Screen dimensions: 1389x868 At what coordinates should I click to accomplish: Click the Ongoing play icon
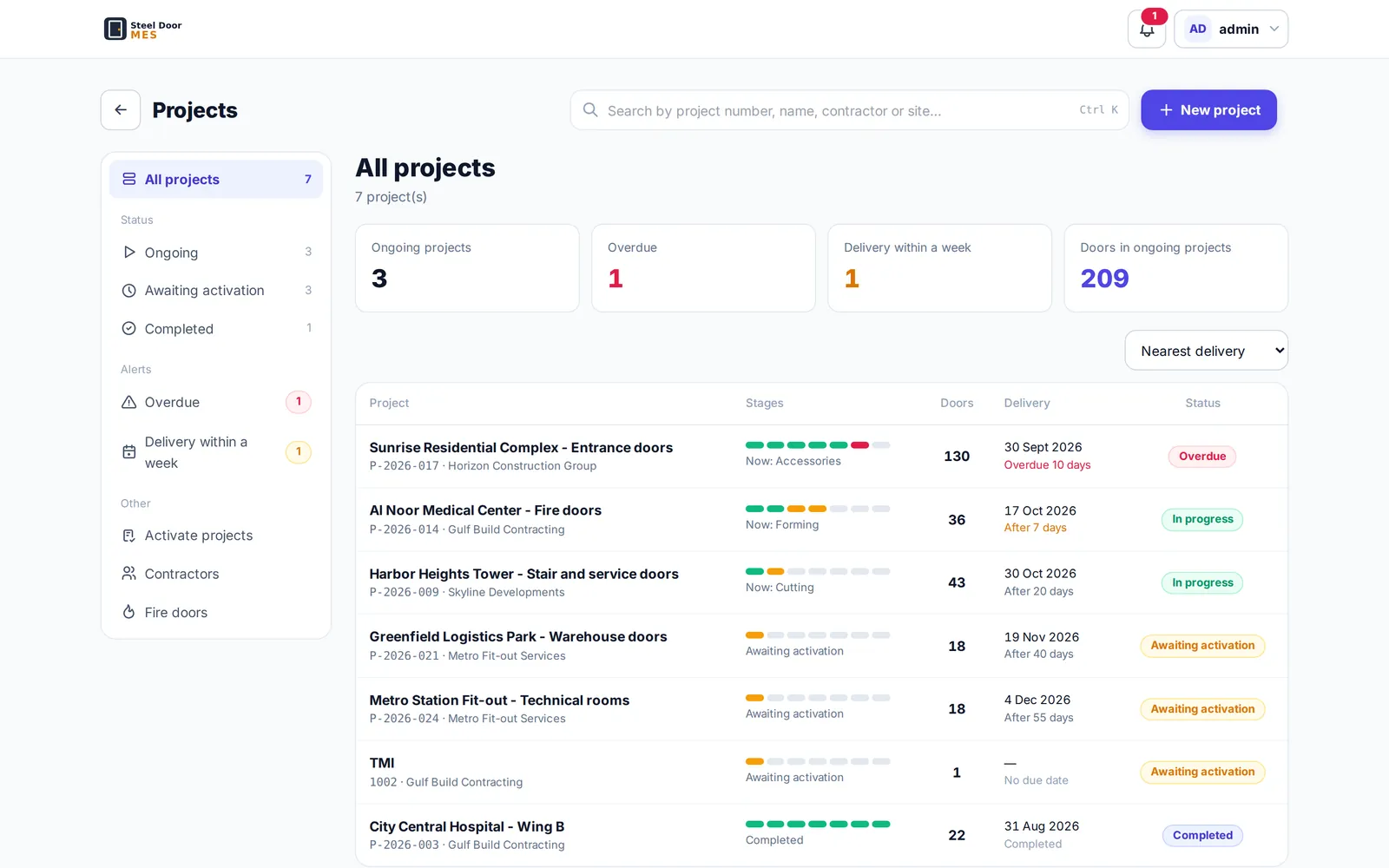click(129, 253)
